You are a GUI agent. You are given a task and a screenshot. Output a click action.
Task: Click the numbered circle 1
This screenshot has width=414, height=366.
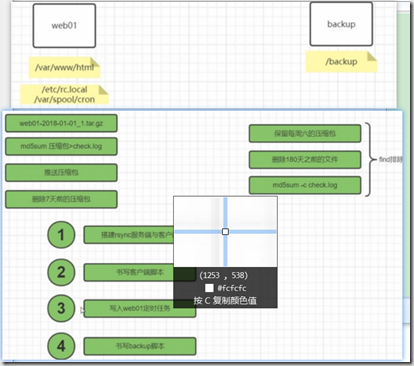(x=61, y=235)
